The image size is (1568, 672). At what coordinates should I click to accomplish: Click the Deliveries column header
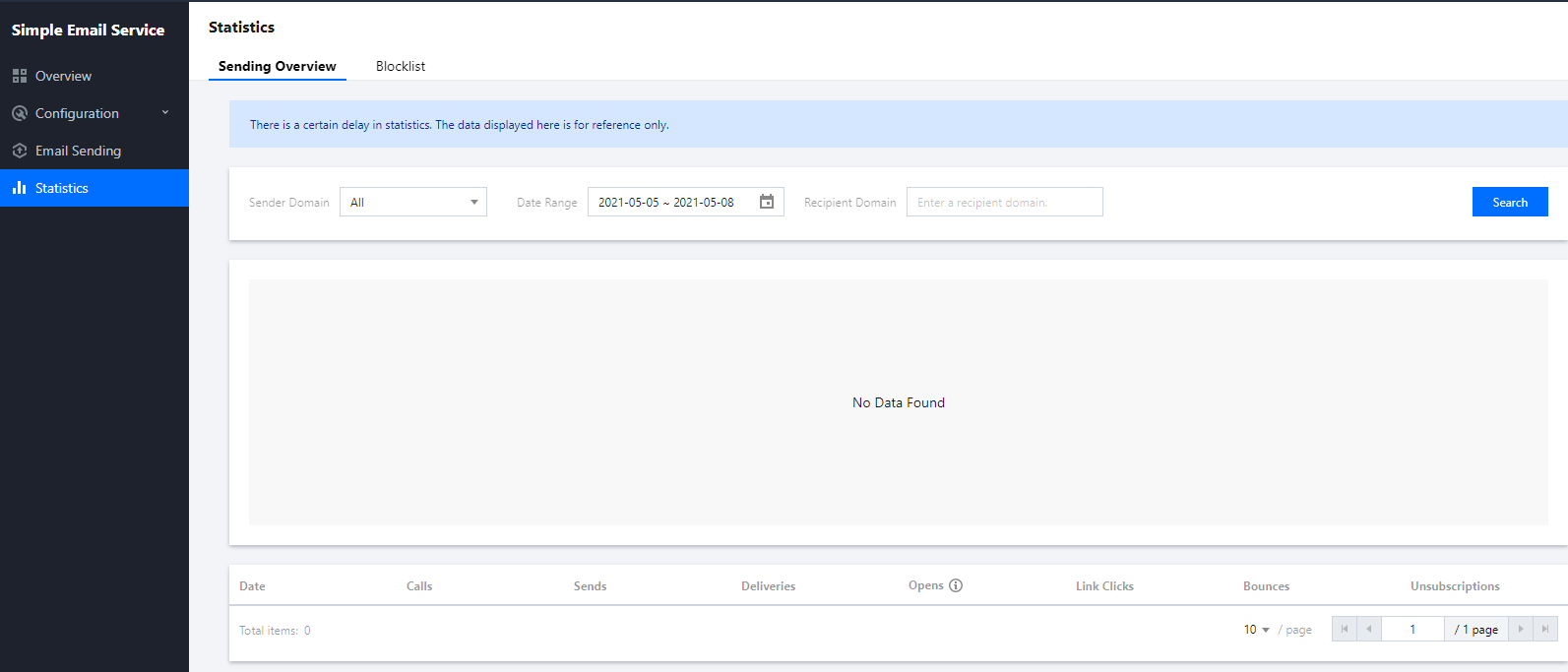(769, 585)
